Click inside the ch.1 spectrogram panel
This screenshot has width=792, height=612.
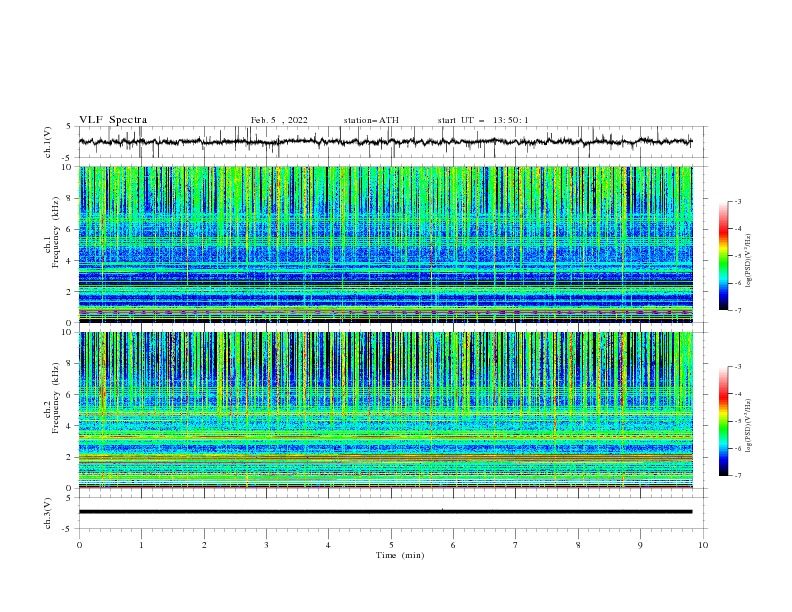coord(385,244)
